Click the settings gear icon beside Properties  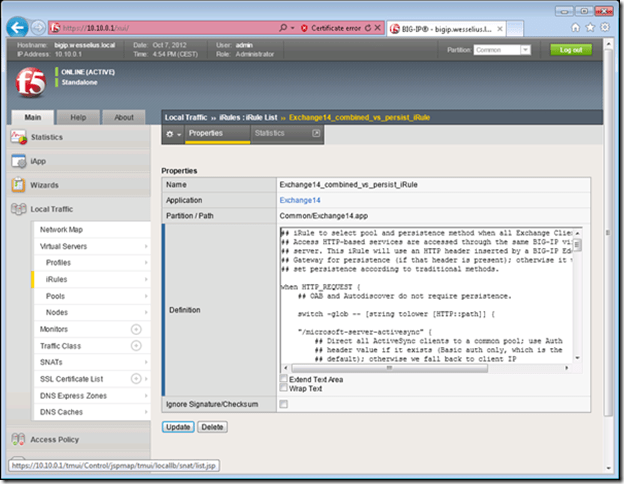coord(172,133)
